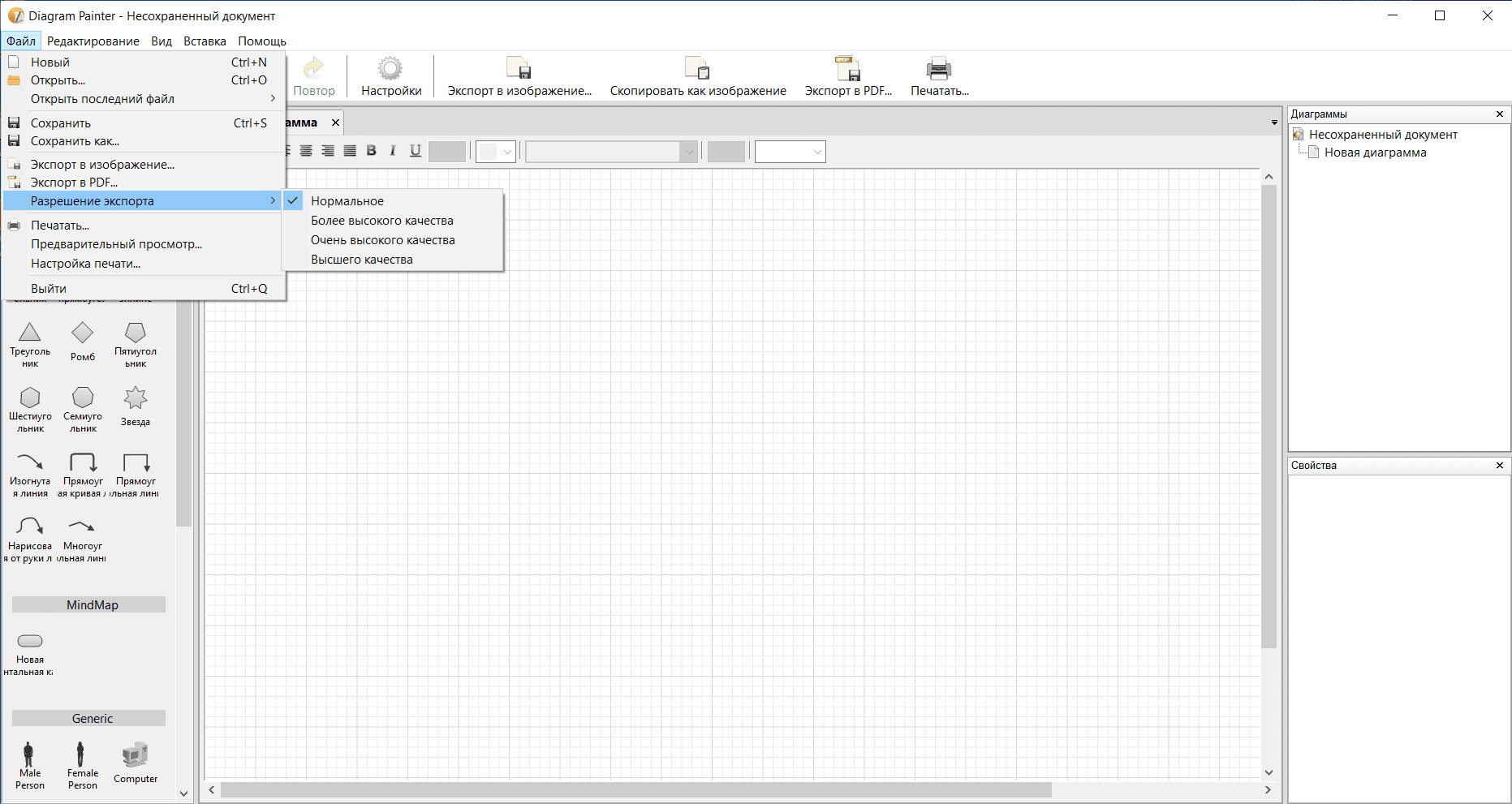Image resolution: width=1512 pixels, height=804 pixels.
Task: Choose Выйти in the File menu
Action: [x=143, y=289]
